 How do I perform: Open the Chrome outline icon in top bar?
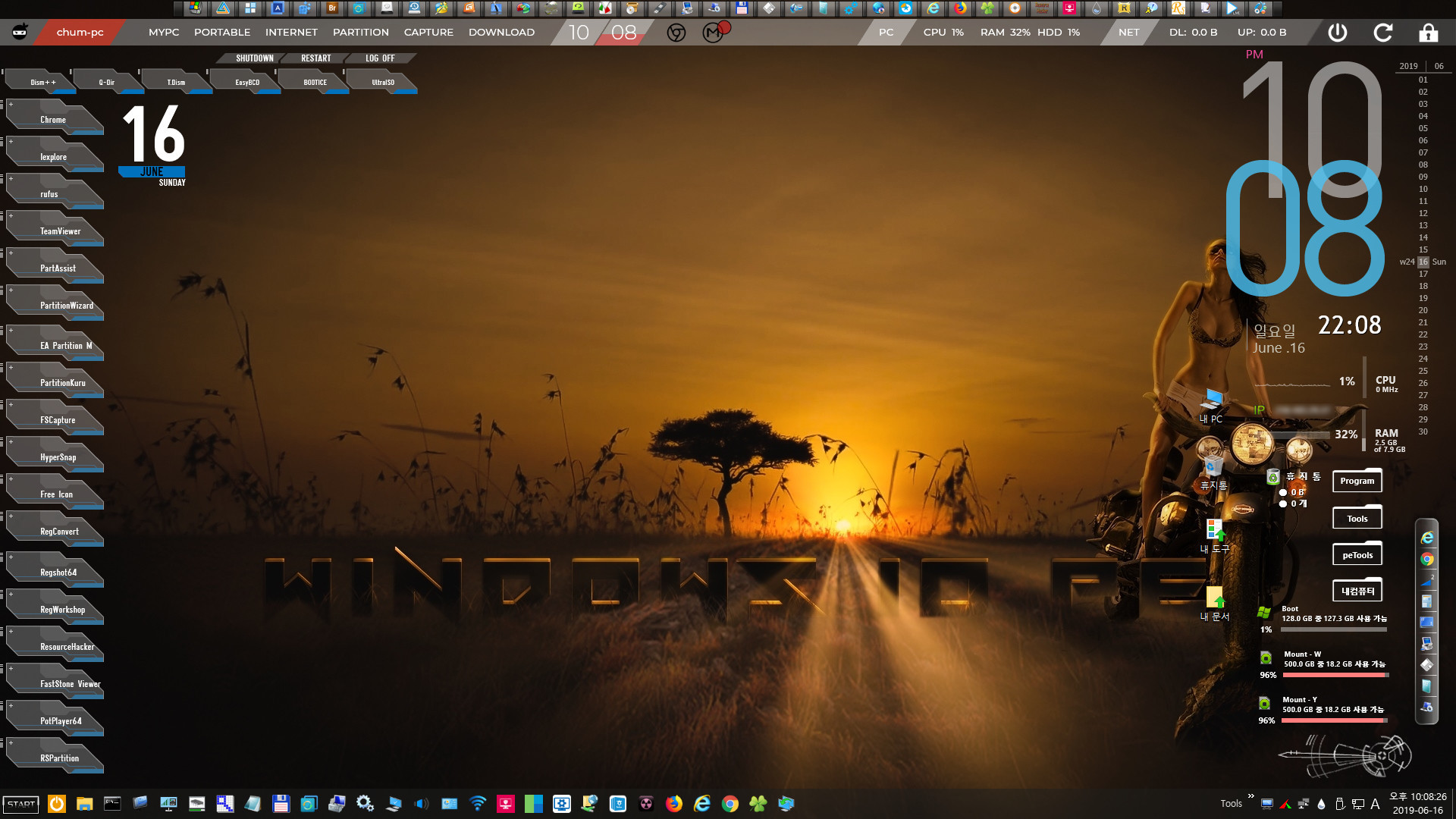[x=676, y=33]
